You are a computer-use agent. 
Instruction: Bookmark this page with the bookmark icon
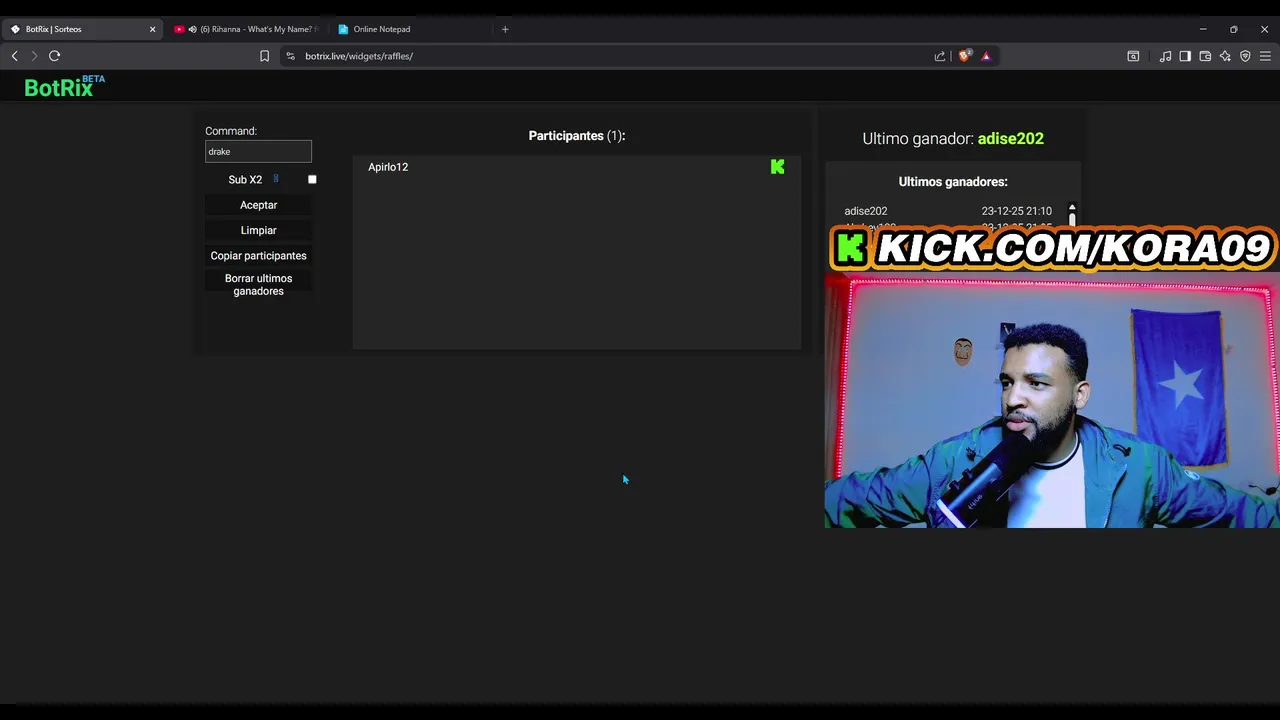pyautogui.click(x=264, y=56)
